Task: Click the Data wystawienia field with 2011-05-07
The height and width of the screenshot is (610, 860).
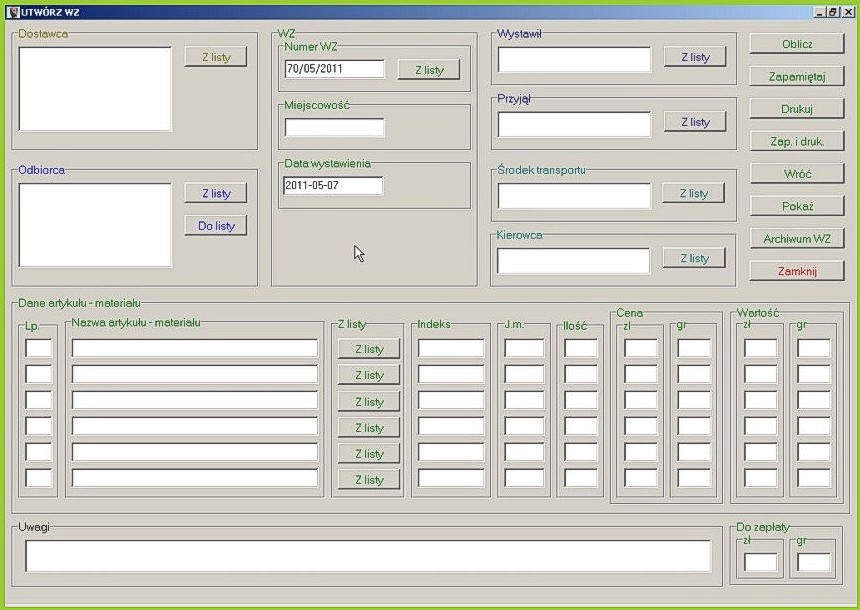Action: (x=333, y=185)
